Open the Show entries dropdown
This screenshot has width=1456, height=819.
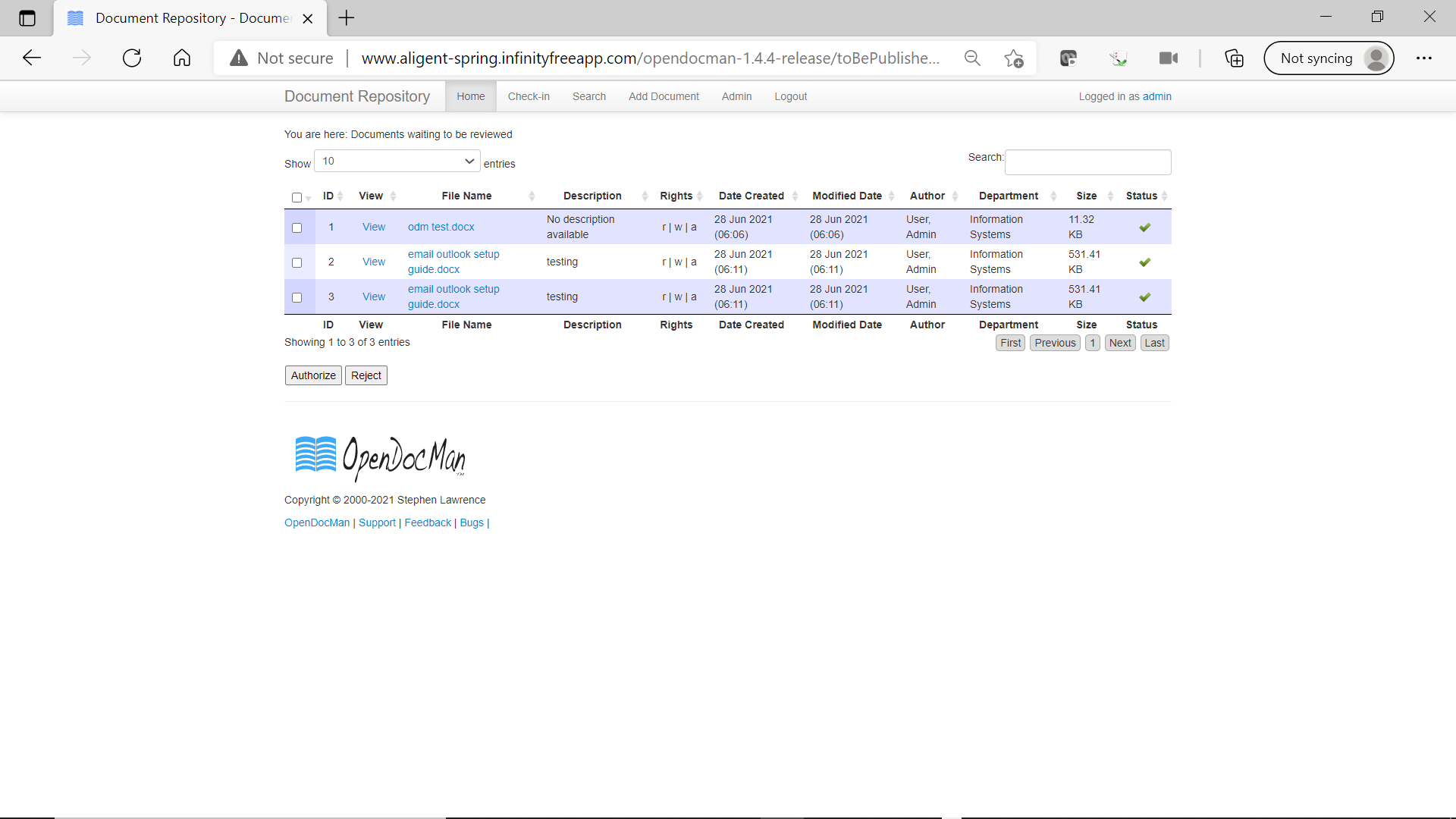coord(397,162)
